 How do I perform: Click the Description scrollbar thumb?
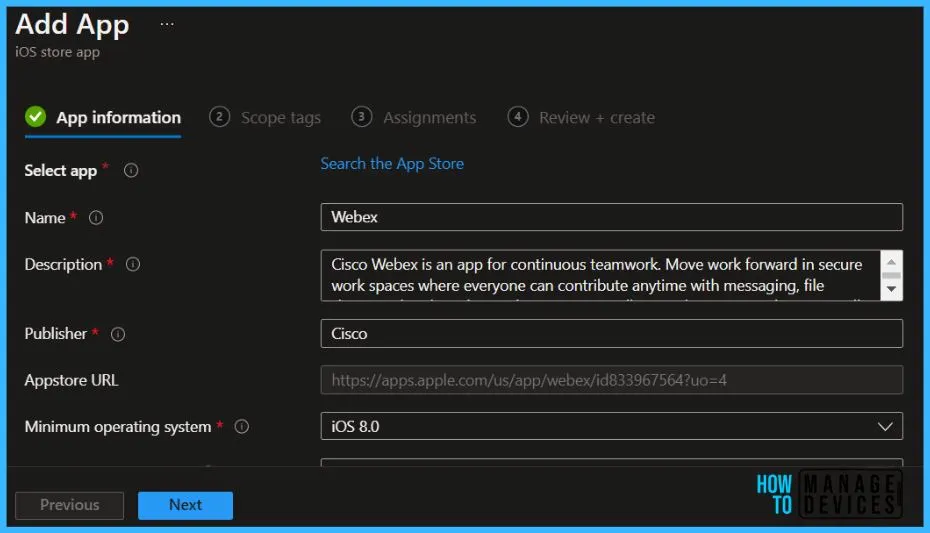(x=891, y=275)
